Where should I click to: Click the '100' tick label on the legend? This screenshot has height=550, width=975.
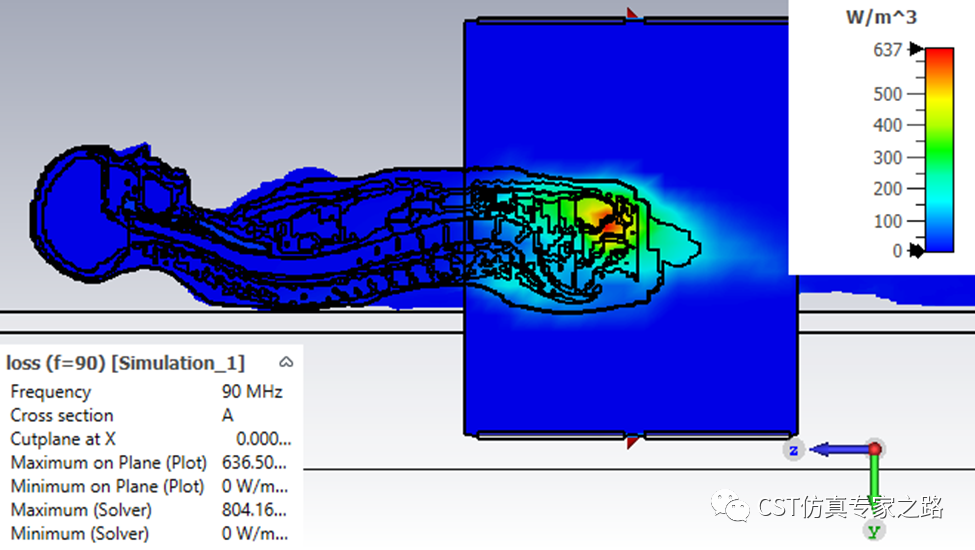pyautogui.click(x=887, y=221)
